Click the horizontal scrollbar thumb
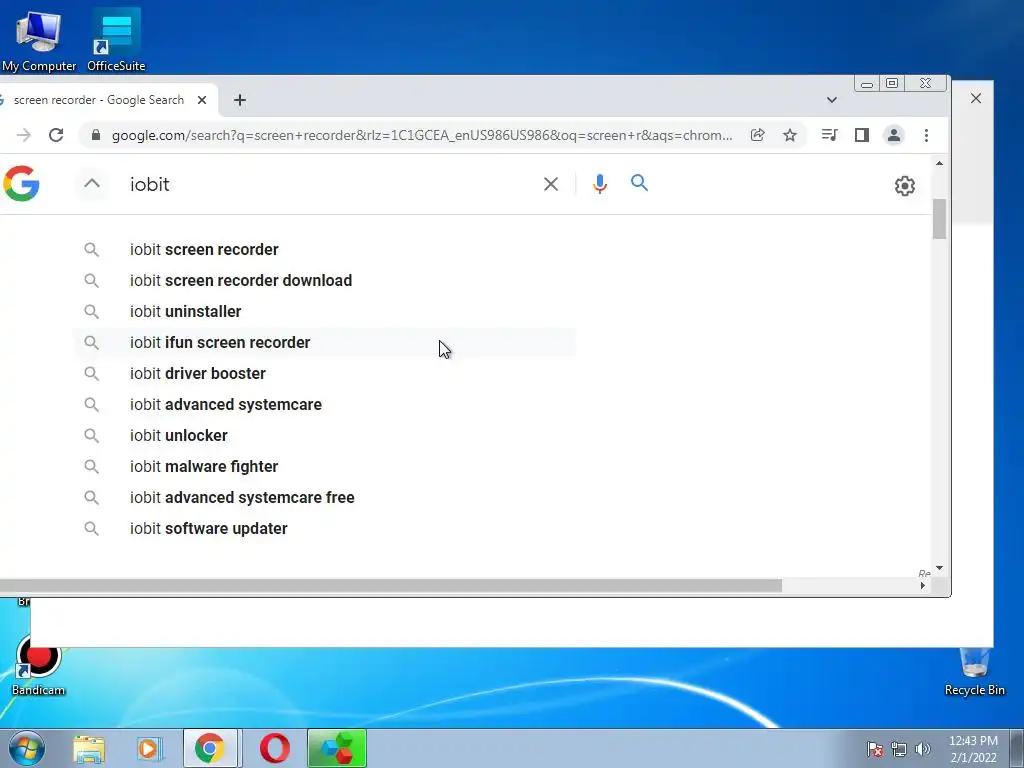The width and height of the screenshot is (1024, 768). coord(391,585)
